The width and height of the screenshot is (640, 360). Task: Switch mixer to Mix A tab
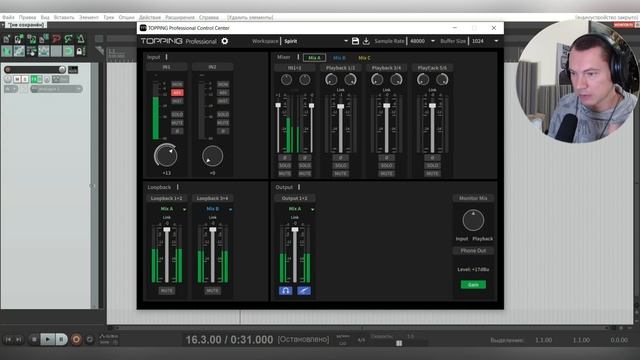pyautogui.click(x=314, y=58)
